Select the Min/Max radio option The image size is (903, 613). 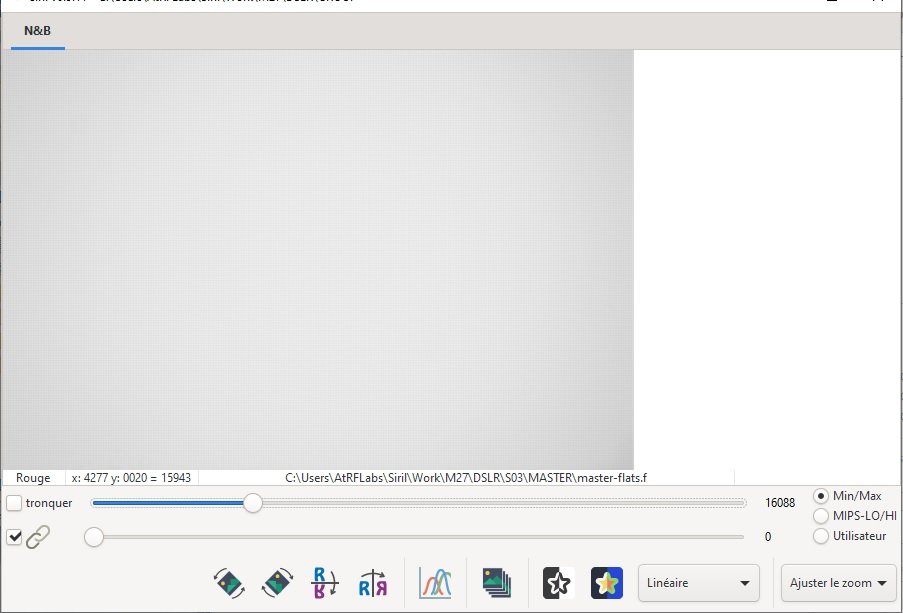click(821, 496)
